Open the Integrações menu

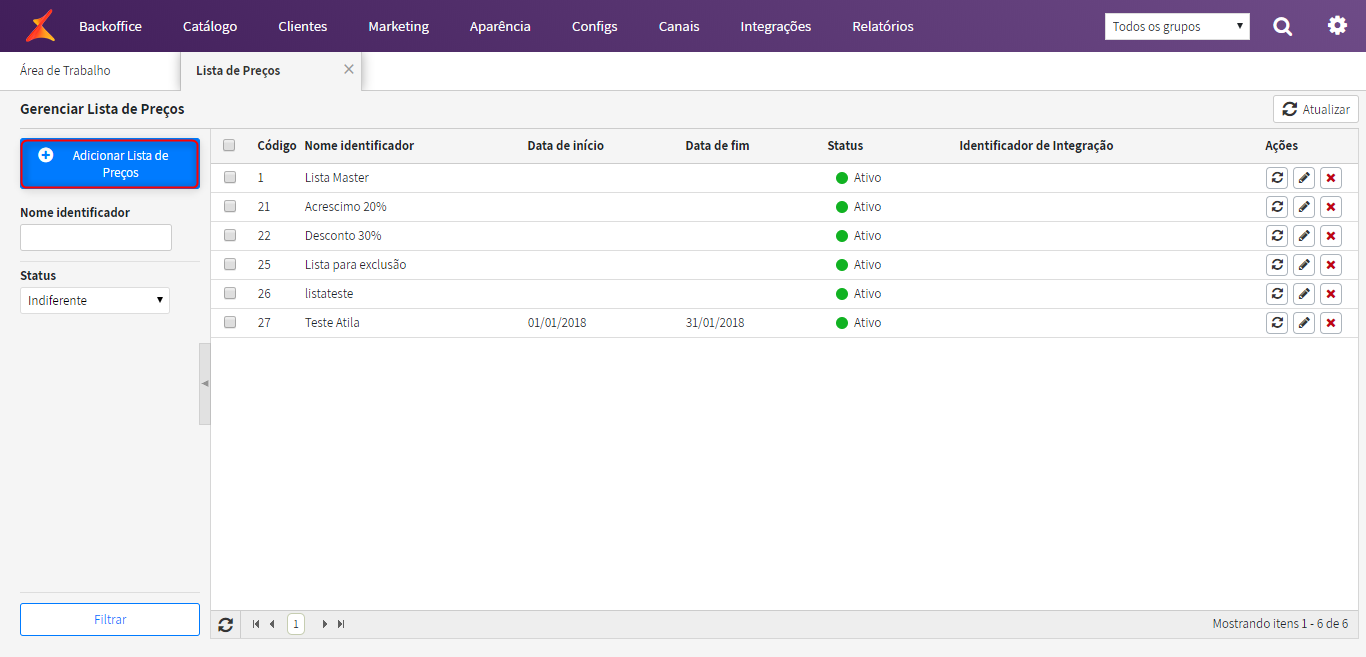tap(776, 26)
